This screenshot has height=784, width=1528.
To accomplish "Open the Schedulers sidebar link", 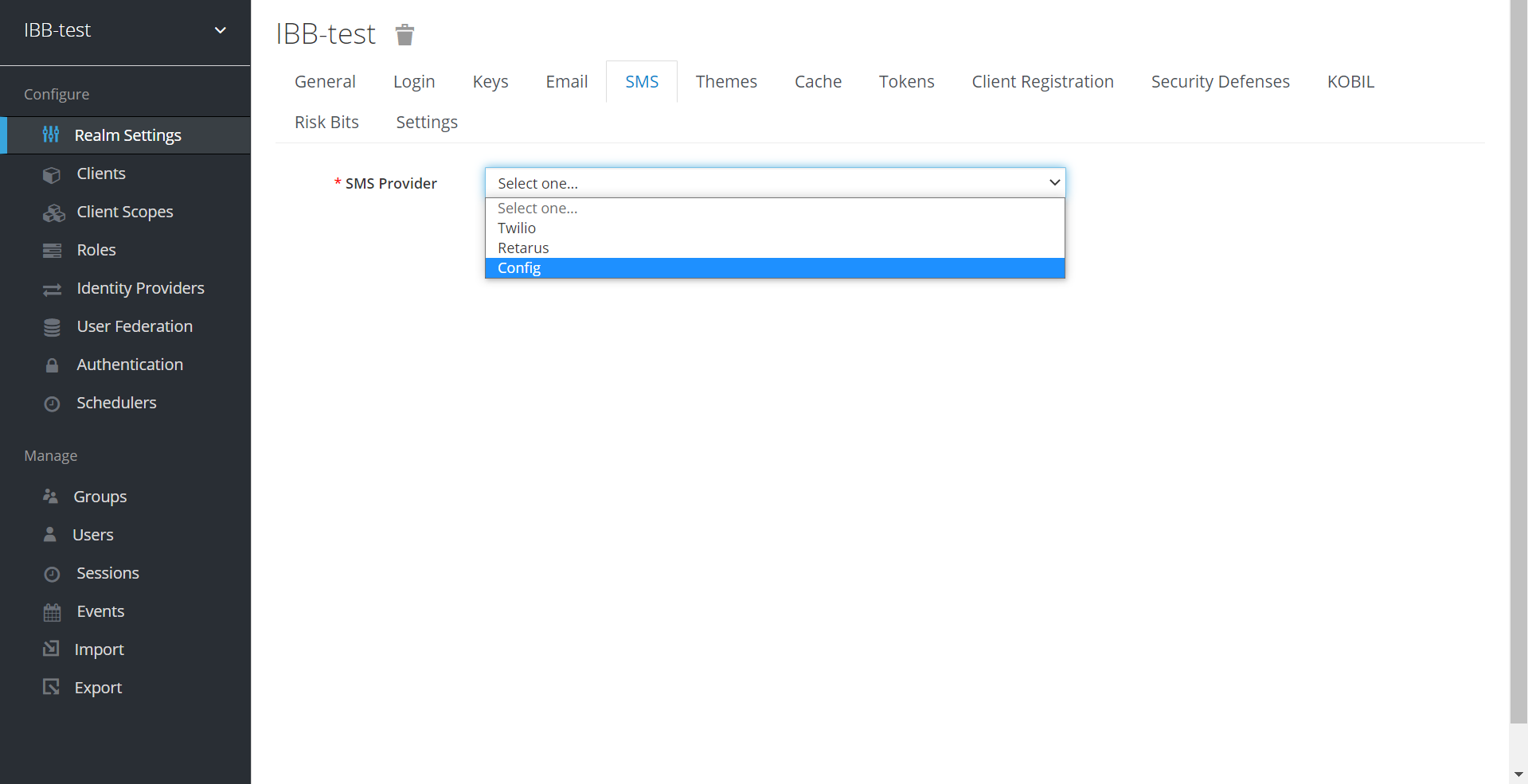I will [x=116, y=403].
